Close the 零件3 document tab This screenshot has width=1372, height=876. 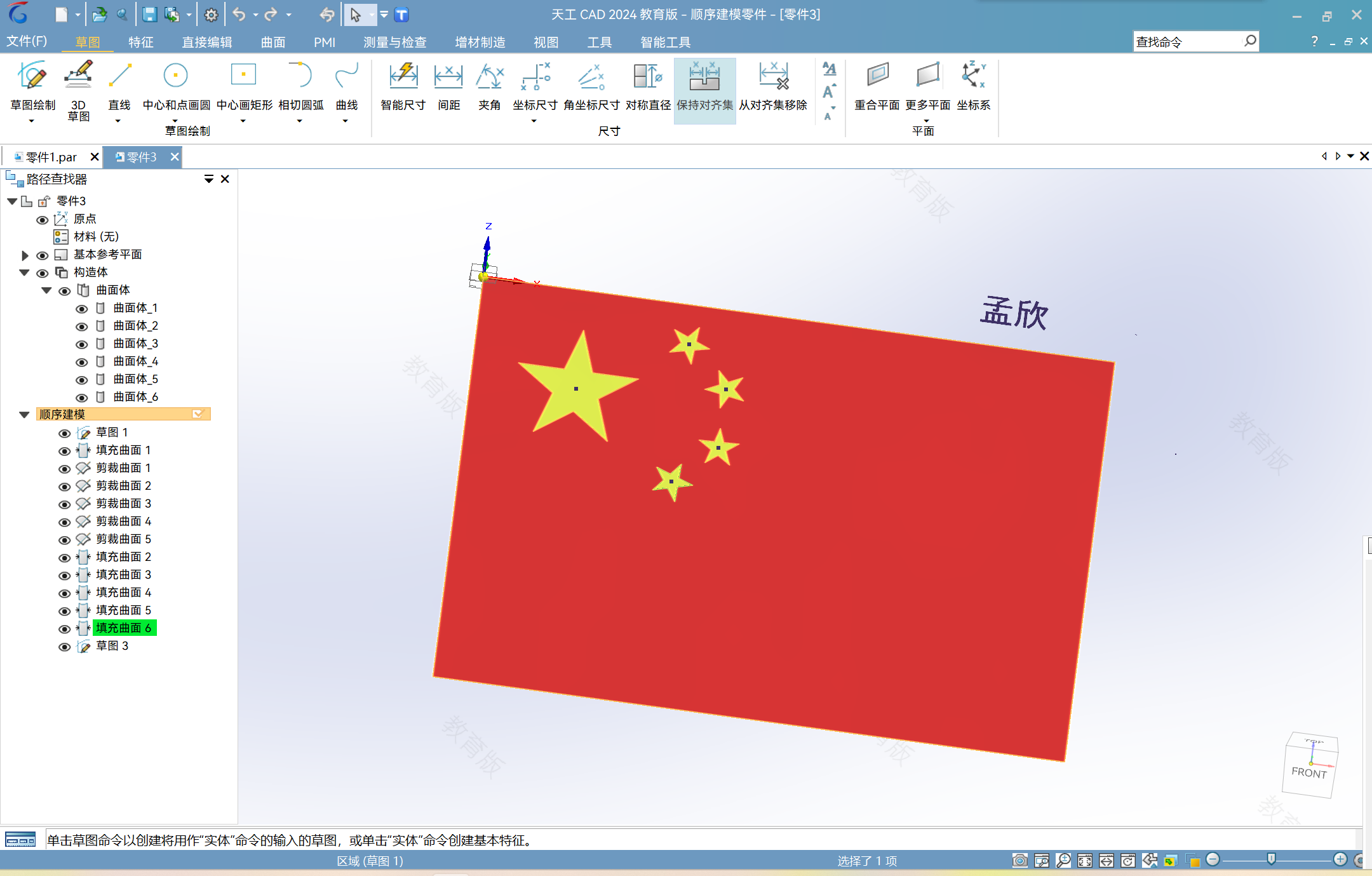(x=175, y=156)
